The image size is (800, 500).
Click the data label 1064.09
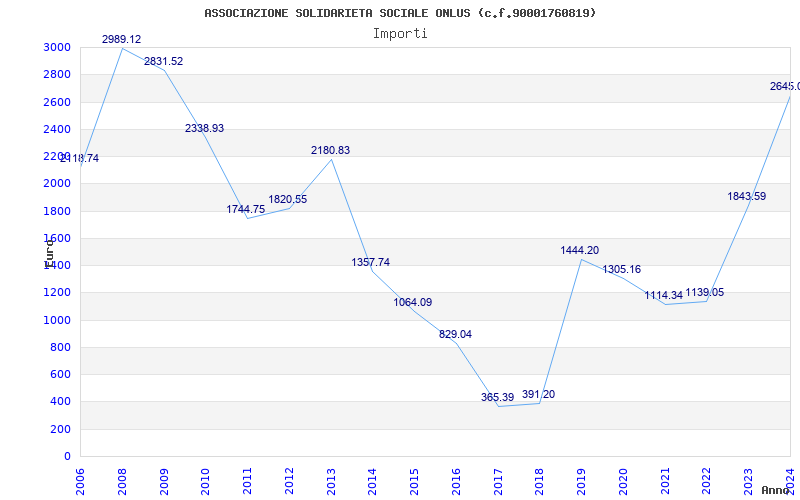click(413, 303)
